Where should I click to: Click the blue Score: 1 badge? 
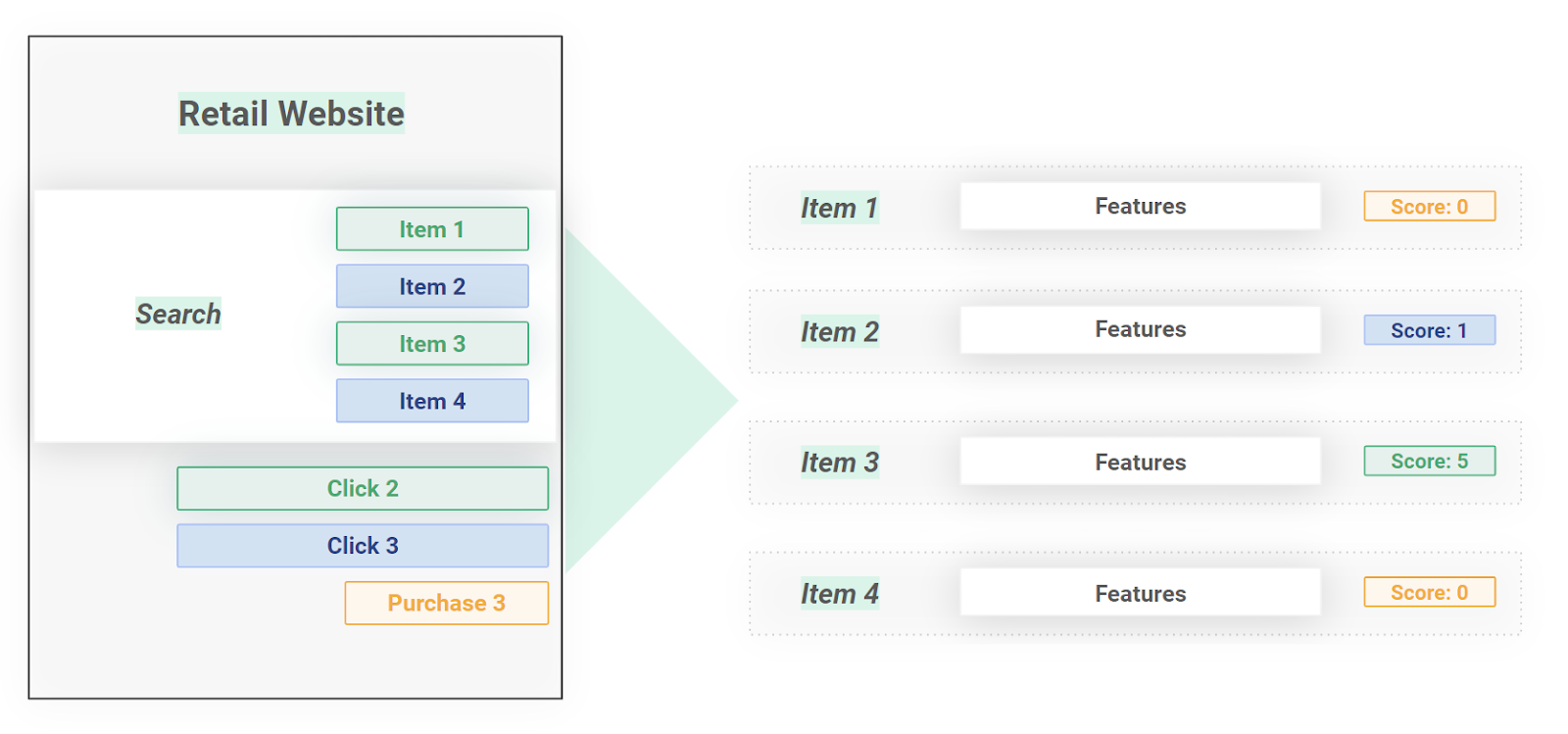tap(1429, 330)
